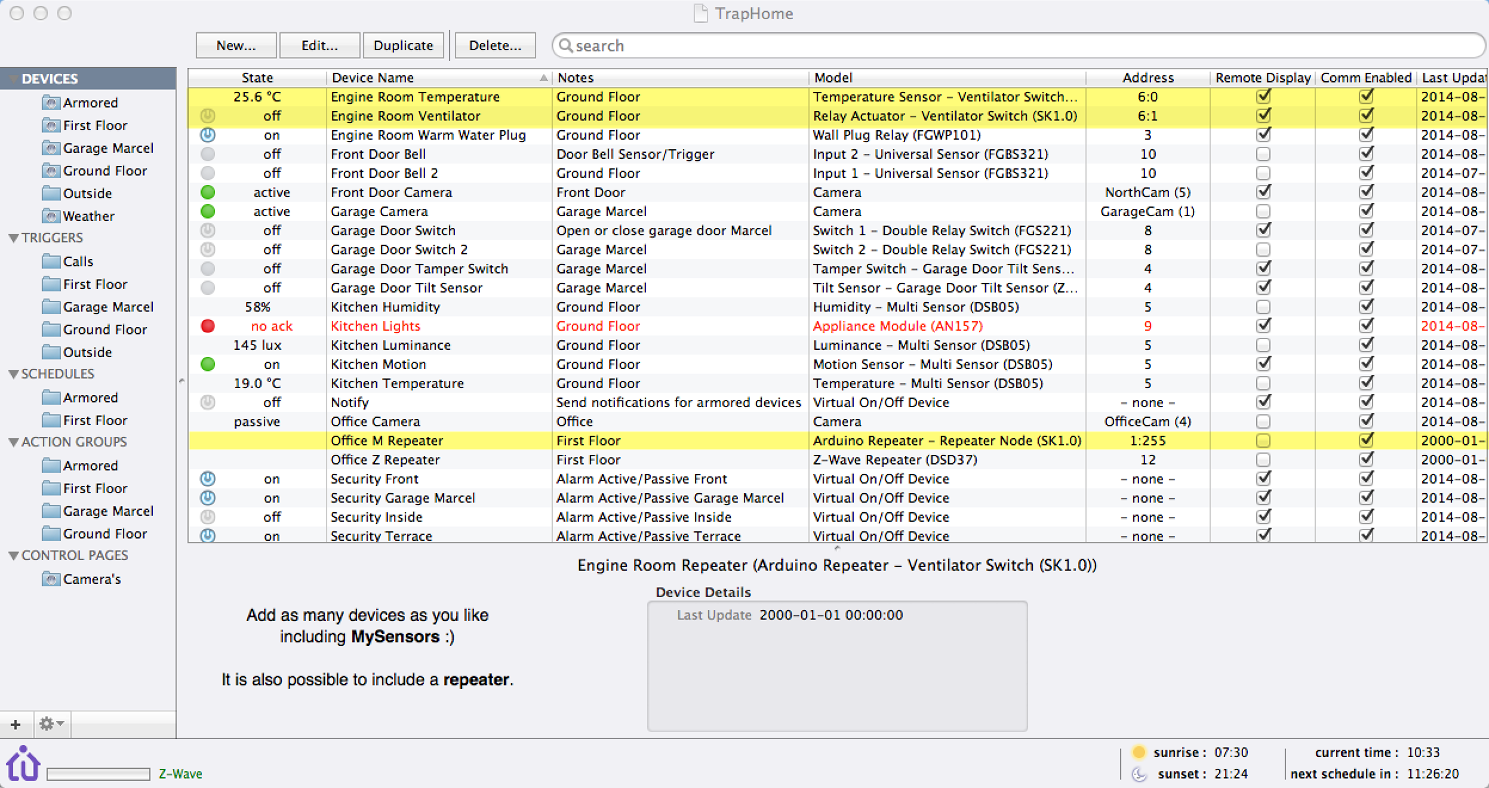This screenshot has height=788, width=1489.
Task: Click the Indigo home logo in status bar
Action: (22, 764)
